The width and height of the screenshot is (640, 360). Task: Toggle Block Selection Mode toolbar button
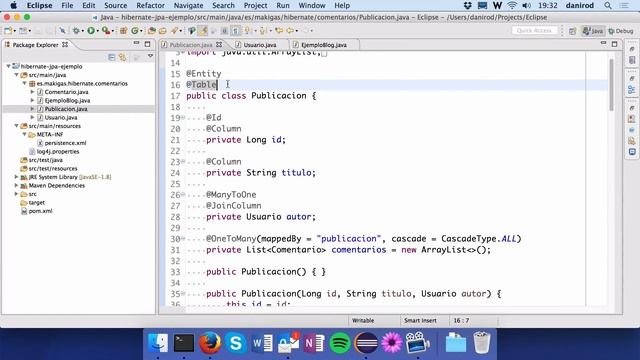pos(224,31)
